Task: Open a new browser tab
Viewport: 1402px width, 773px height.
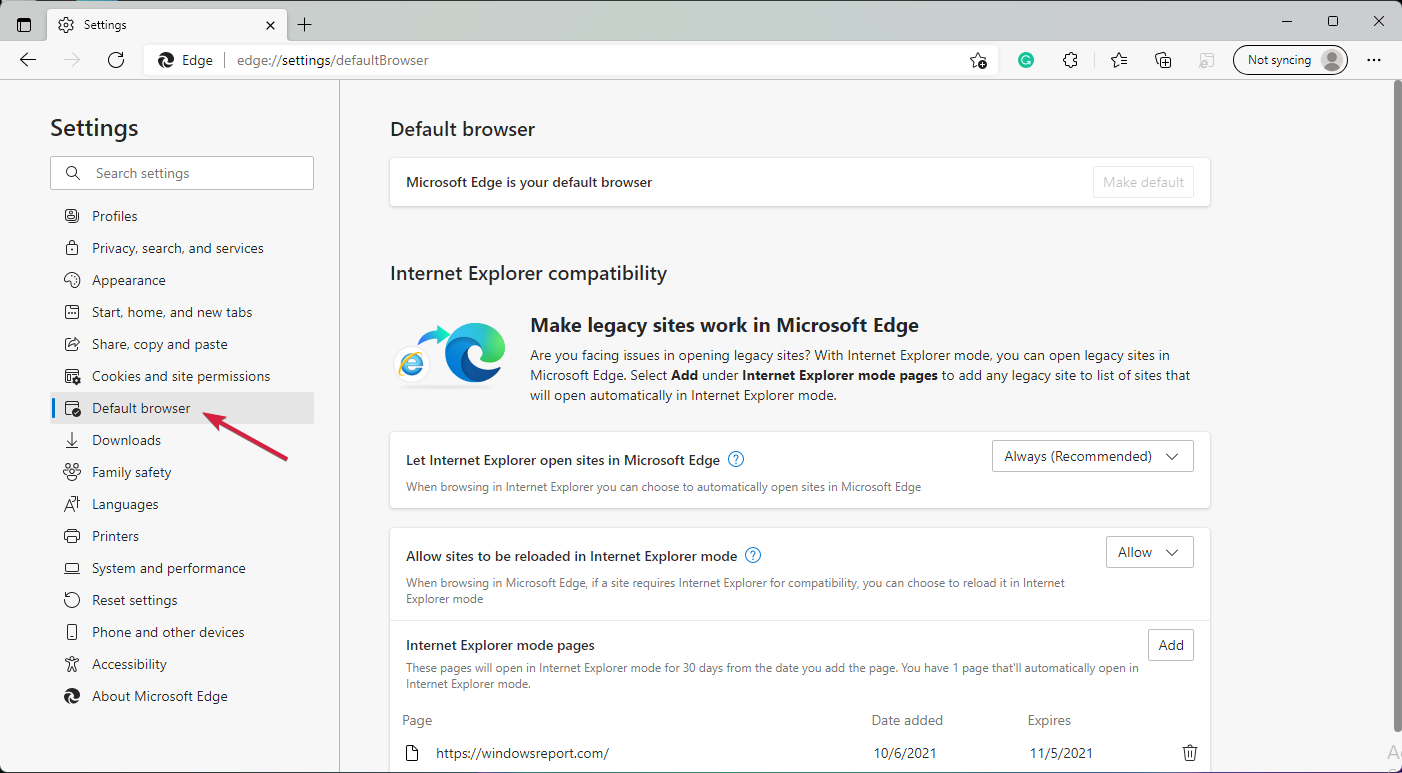Action: (306, 24)
